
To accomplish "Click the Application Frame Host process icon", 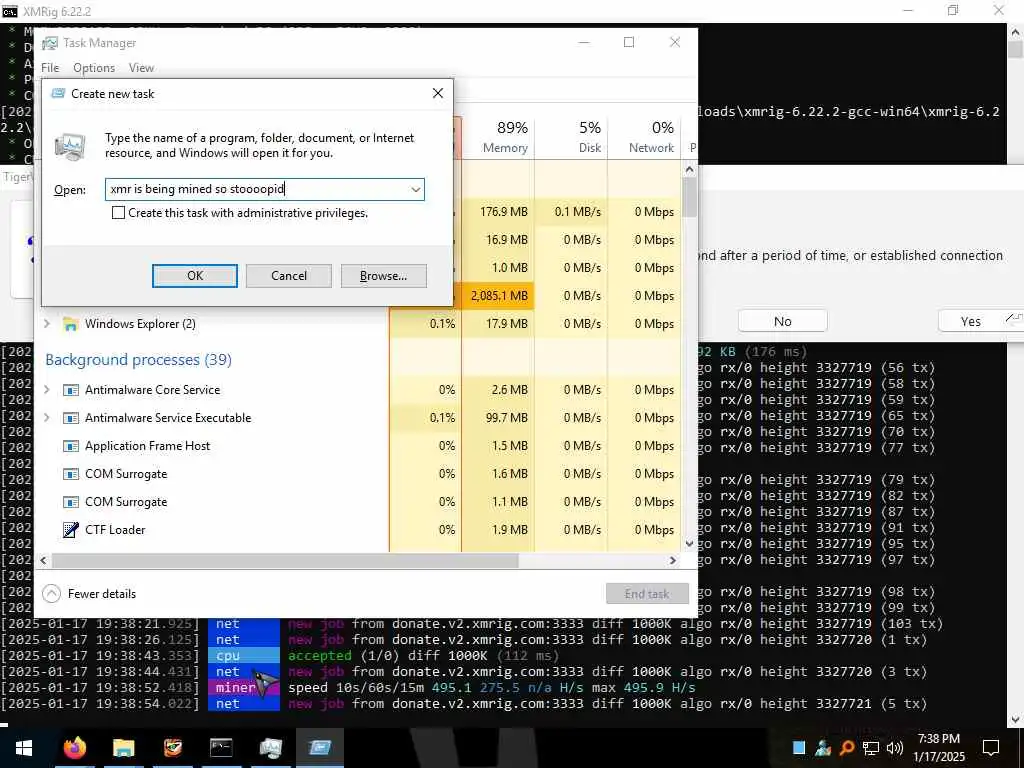I will 71,446.
